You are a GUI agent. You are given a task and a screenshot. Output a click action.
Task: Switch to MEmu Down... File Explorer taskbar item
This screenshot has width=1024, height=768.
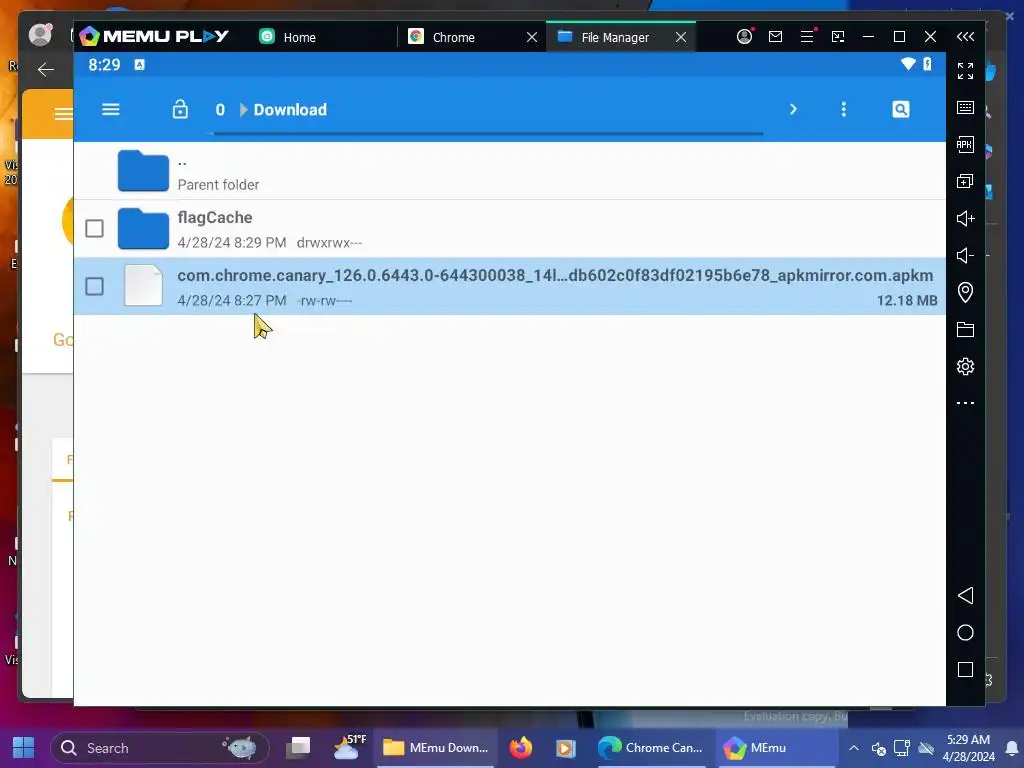(436, 748)
